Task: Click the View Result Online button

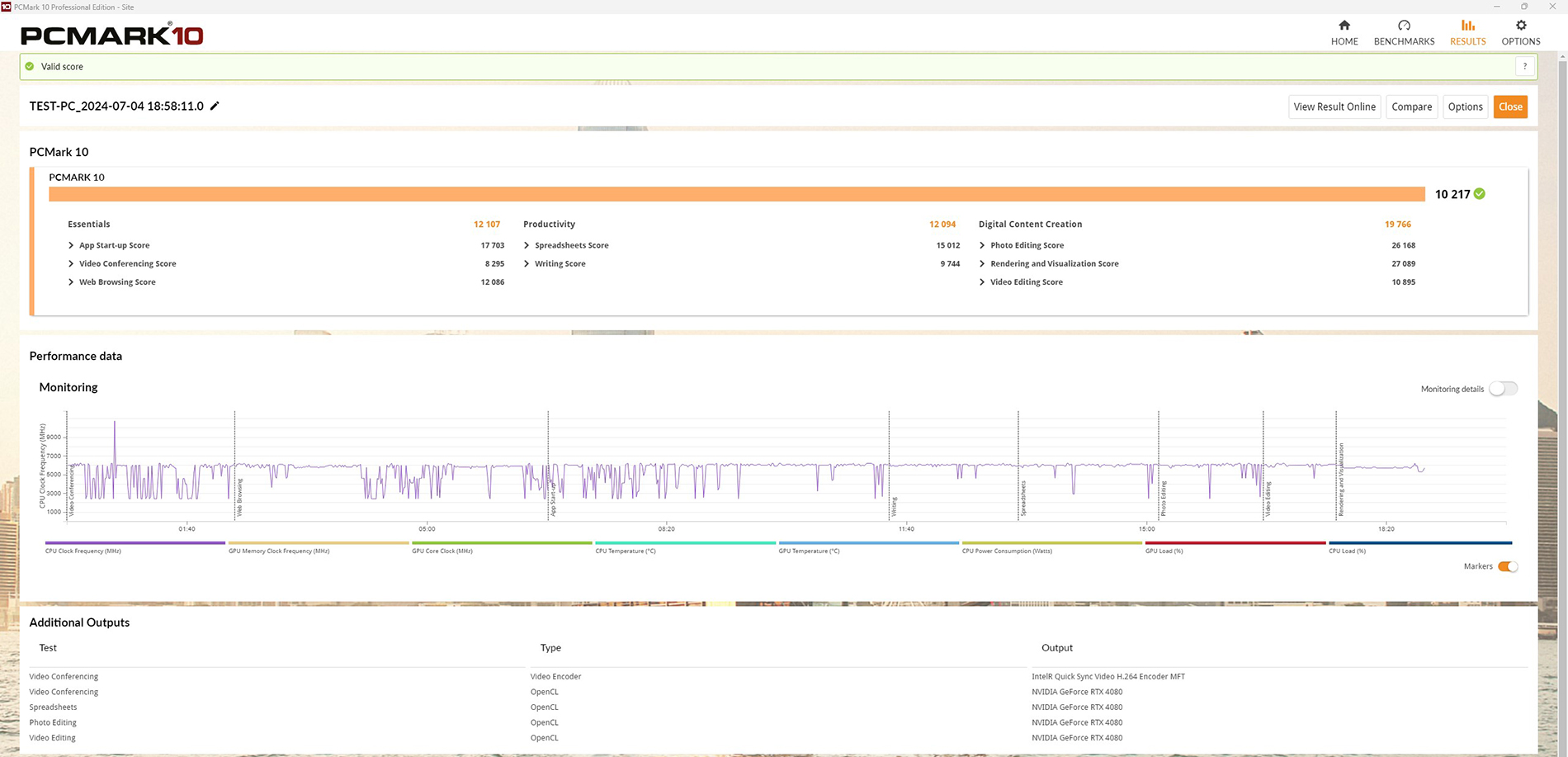Action: tap(1334, 106)
